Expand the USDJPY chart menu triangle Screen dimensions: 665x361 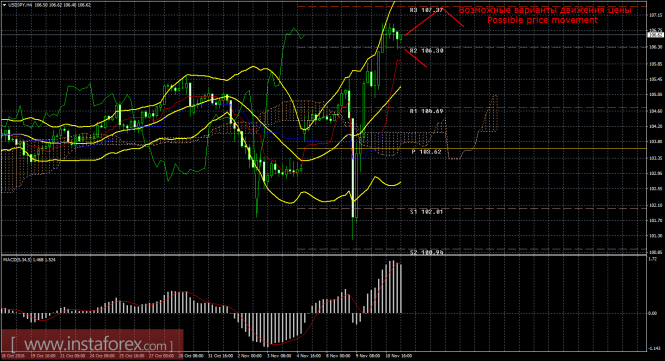pyautogui.click(x=5, y=5)
